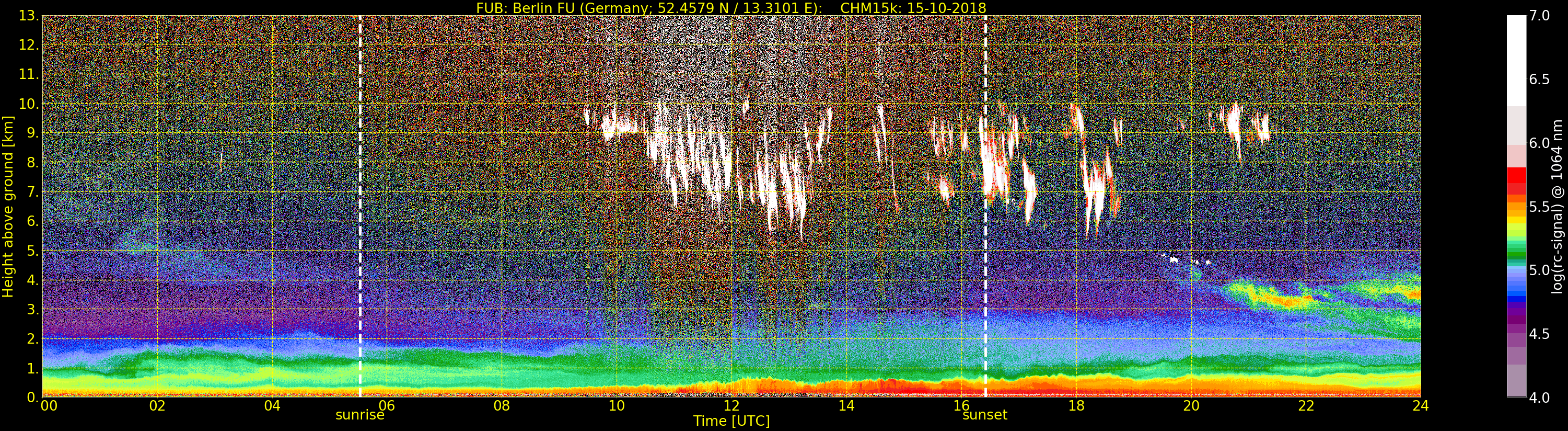This screenshot has height=431, width=1568.
Task: Select the white dashed sunrise marker line
Action: click(361, 206)
